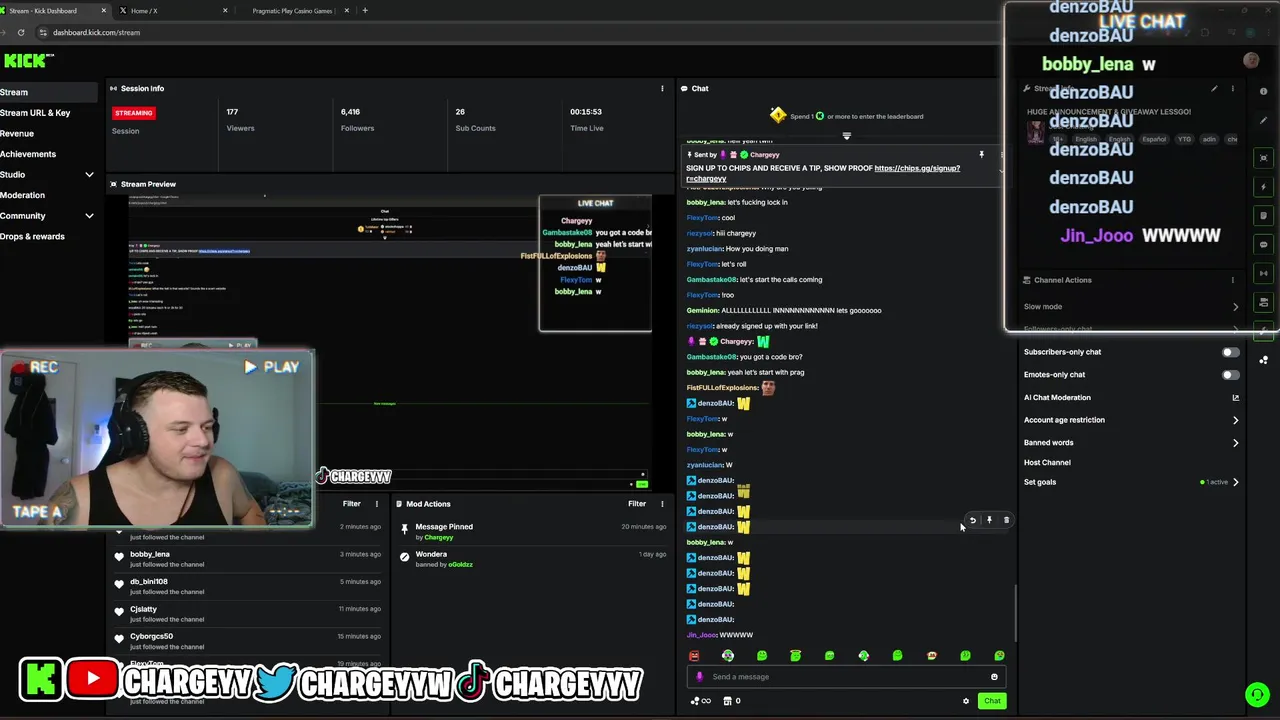Click db_bini108 follower entry
Image resolution: width=1280 pixels, height=720 pixels.
point(149,582)
